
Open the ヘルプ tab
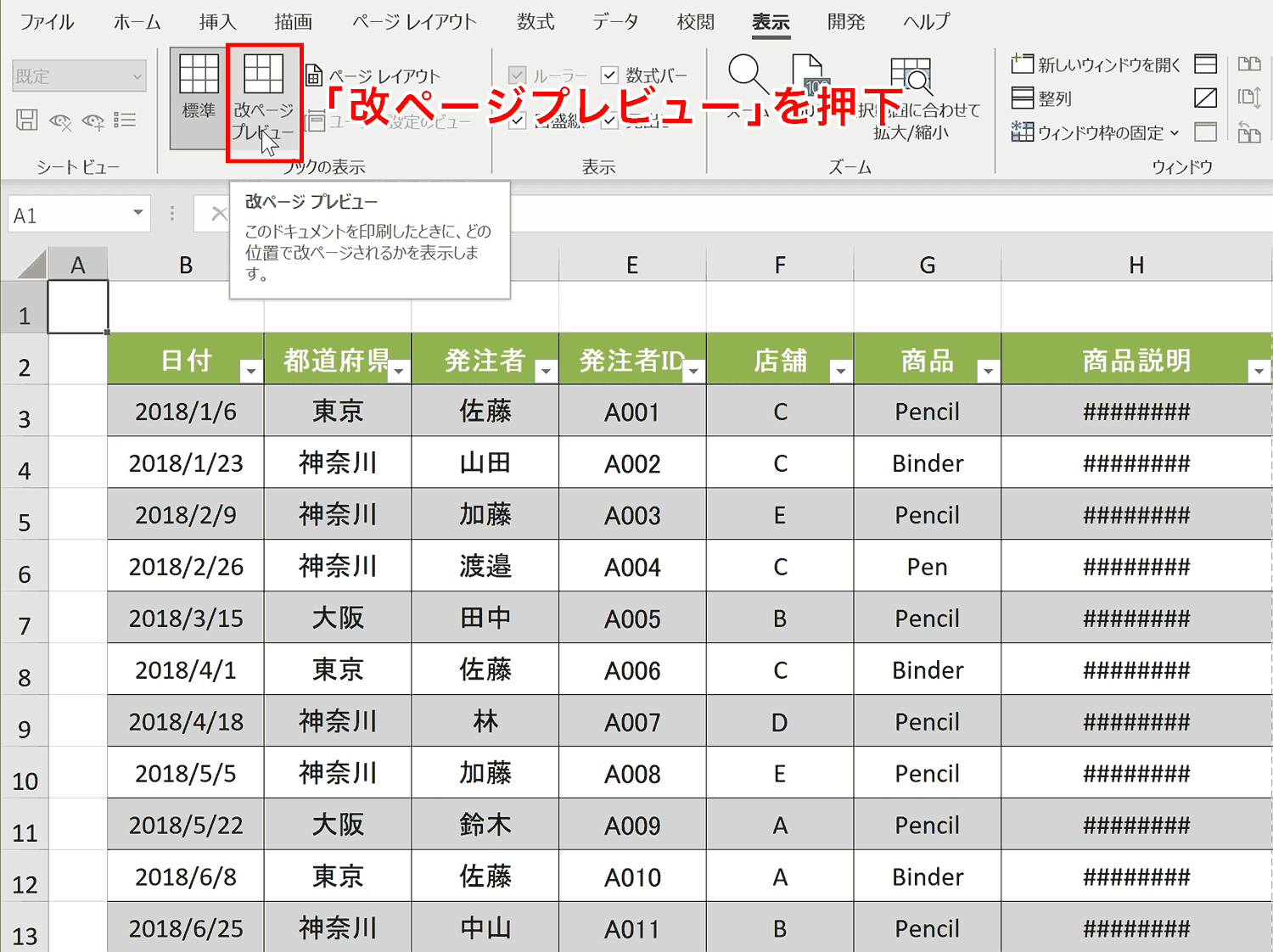(927, 22)
